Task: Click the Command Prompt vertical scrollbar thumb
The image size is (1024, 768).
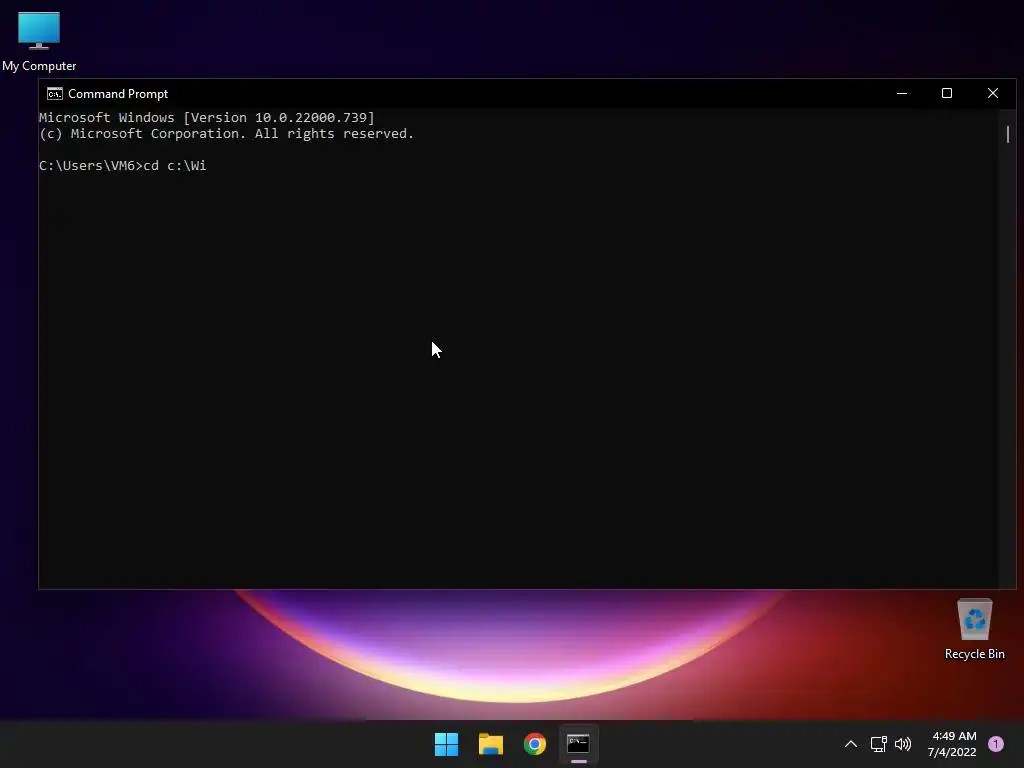Action: (1008, 135)
